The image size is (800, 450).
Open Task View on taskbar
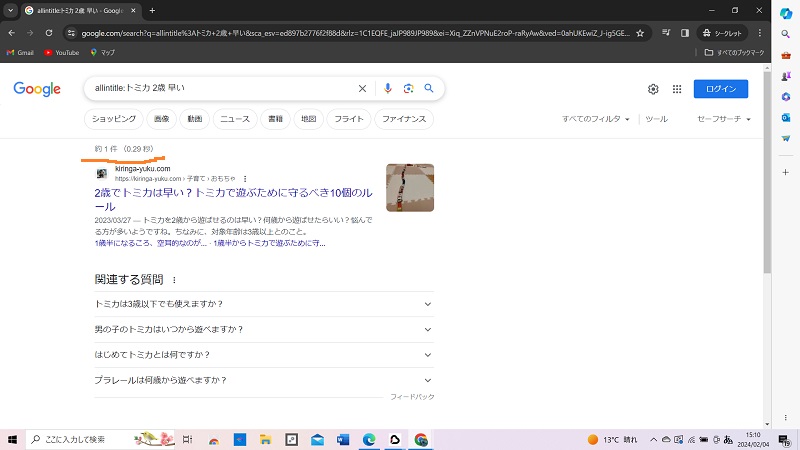click(187, 439)
